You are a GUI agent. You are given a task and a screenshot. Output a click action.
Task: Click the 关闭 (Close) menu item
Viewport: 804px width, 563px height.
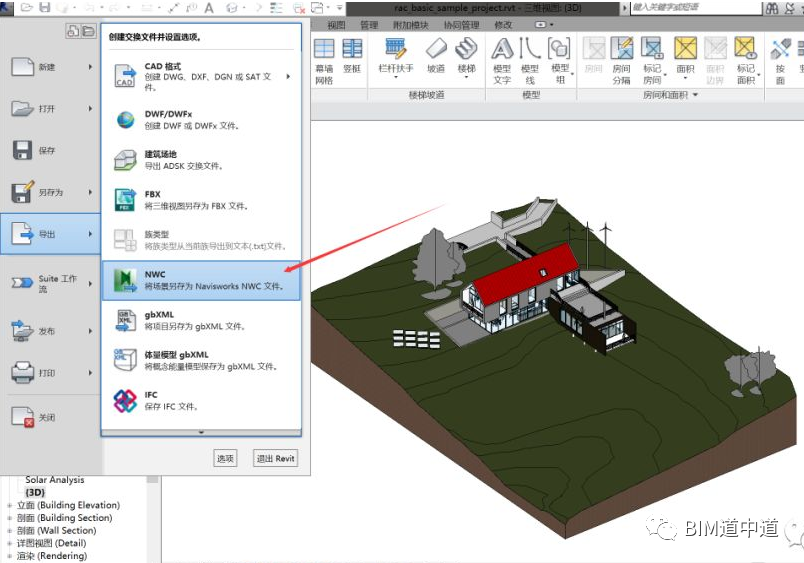click(50, 417)
